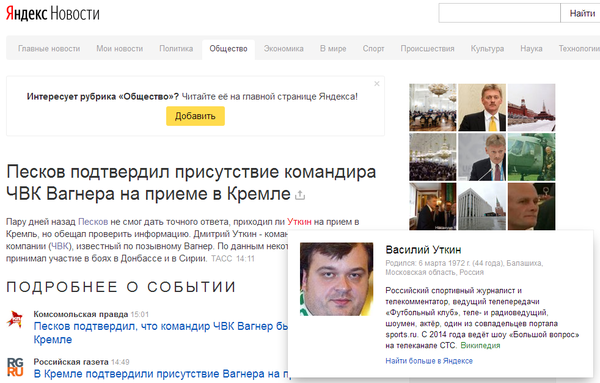Click the search input field
The width and height of the screenshot is (600, 383).
click(499, 13)
